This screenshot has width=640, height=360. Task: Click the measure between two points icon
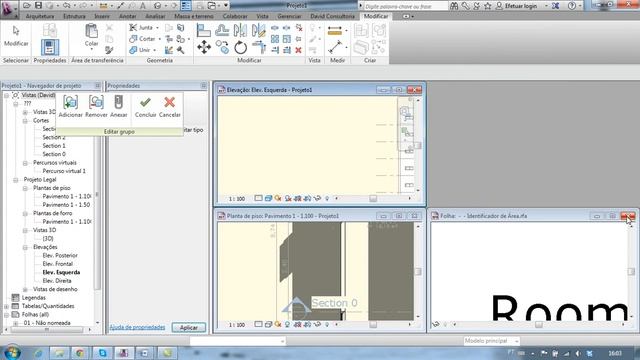[335, 48]
